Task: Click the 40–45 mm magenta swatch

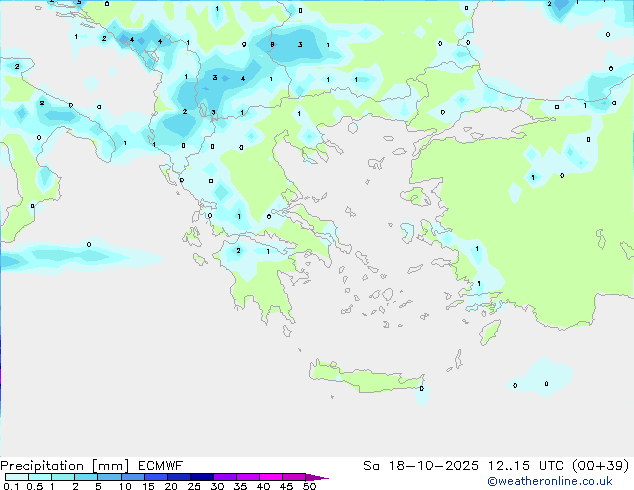Action: 271,477
